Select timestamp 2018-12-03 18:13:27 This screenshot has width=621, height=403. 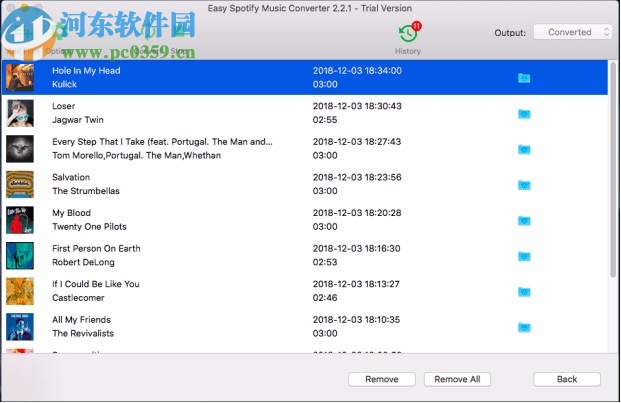356,284
